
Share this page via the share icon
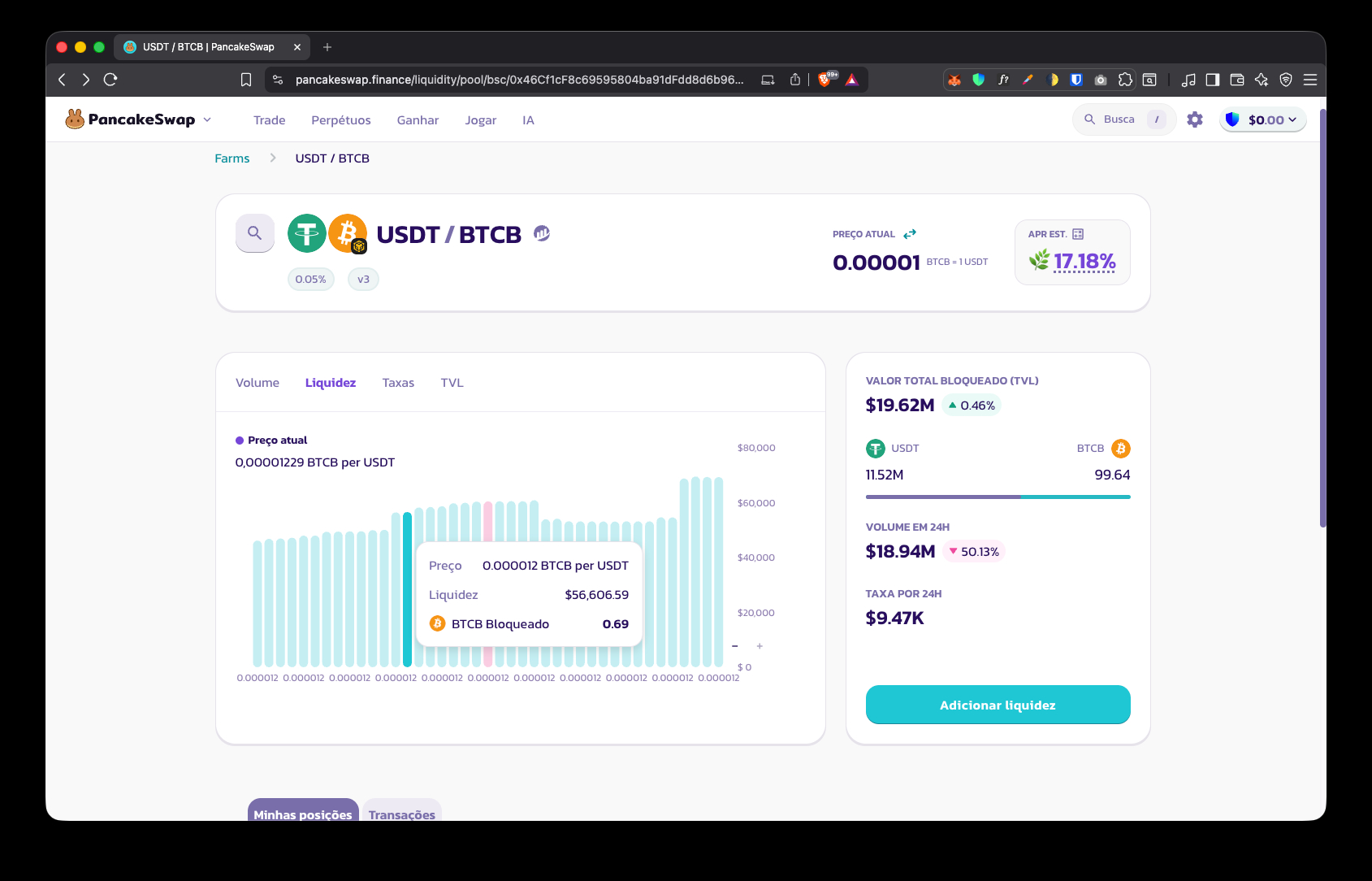coord(795,80)
